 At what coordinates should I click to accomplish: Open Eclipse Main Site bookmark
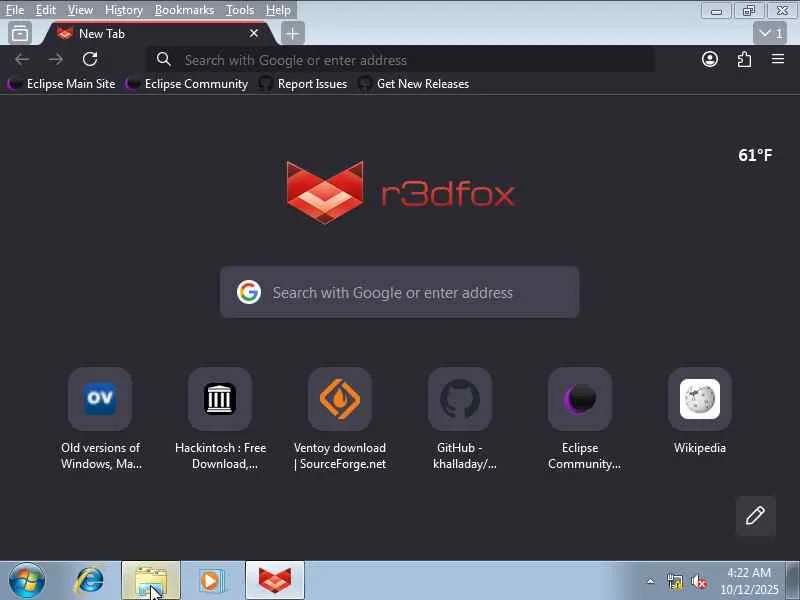pyautogui.click(x=61, y=84)
